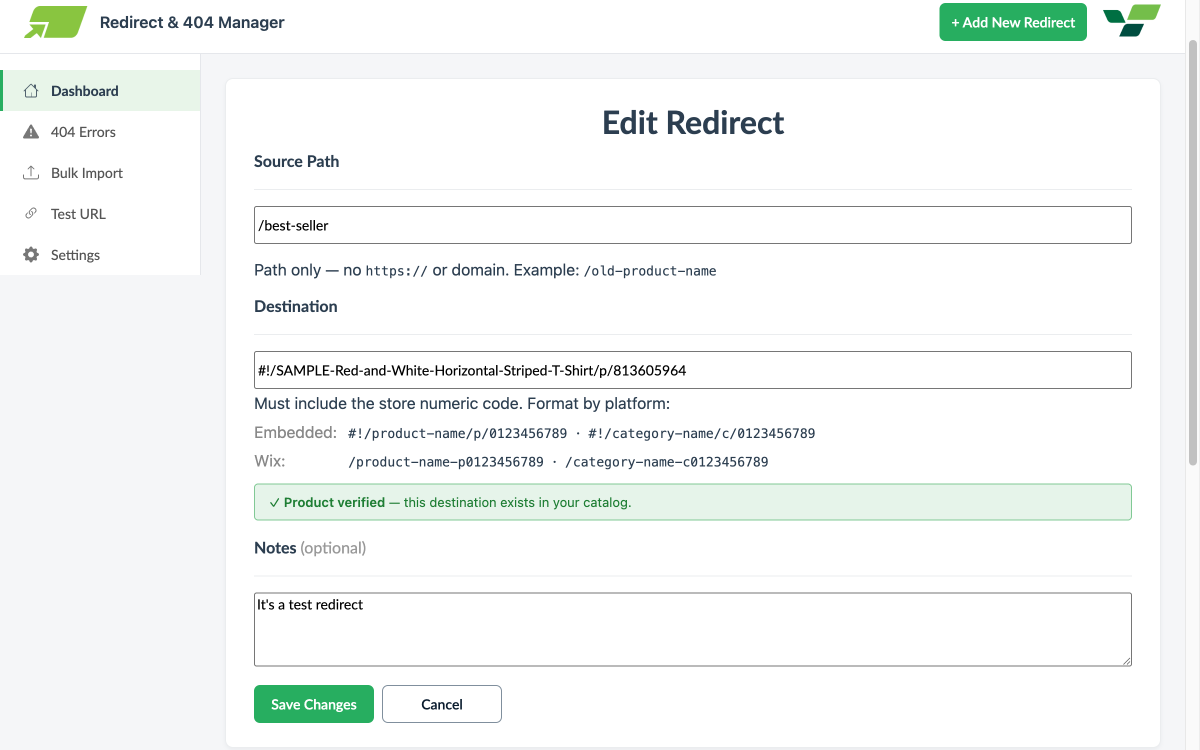
Task: Click the 404 Errors warning triangle icon
Action: click(31, 132)
